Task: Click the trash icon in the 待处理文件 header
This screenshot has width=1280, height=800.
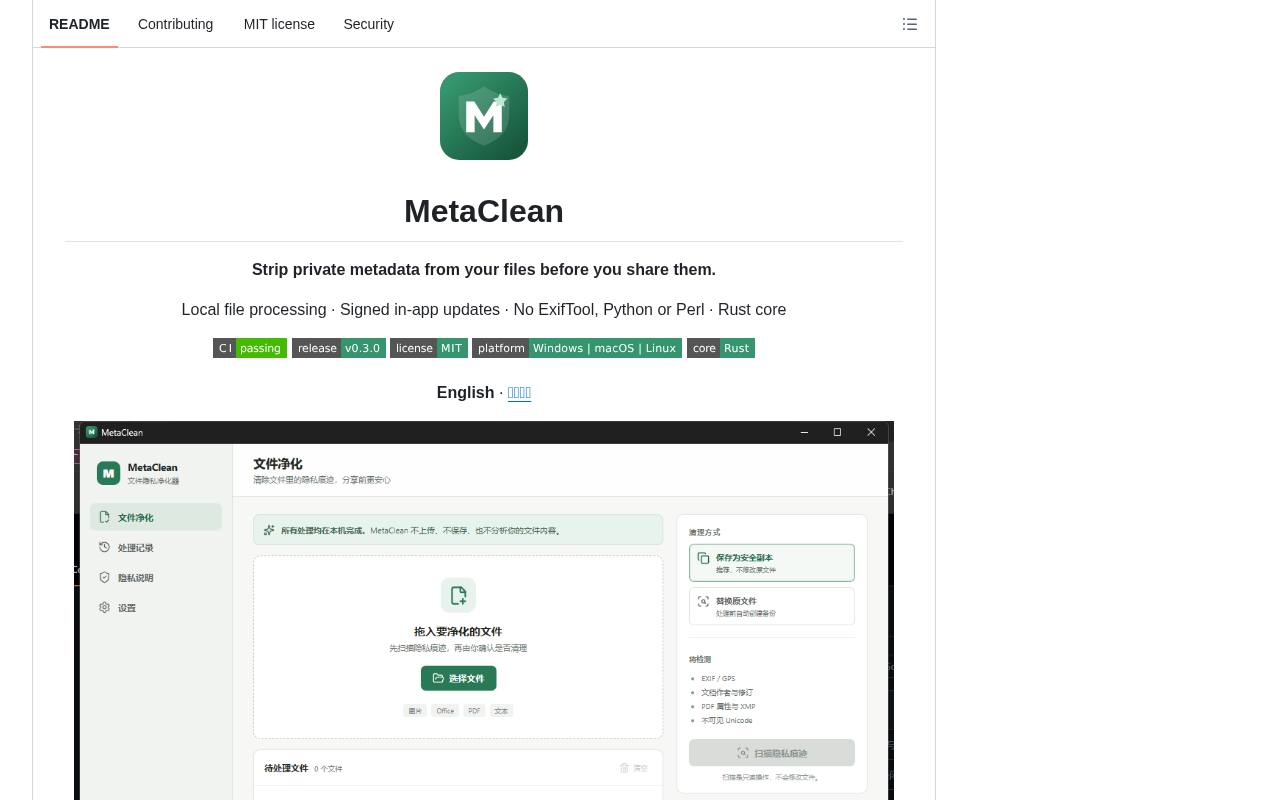Action: 624,768
